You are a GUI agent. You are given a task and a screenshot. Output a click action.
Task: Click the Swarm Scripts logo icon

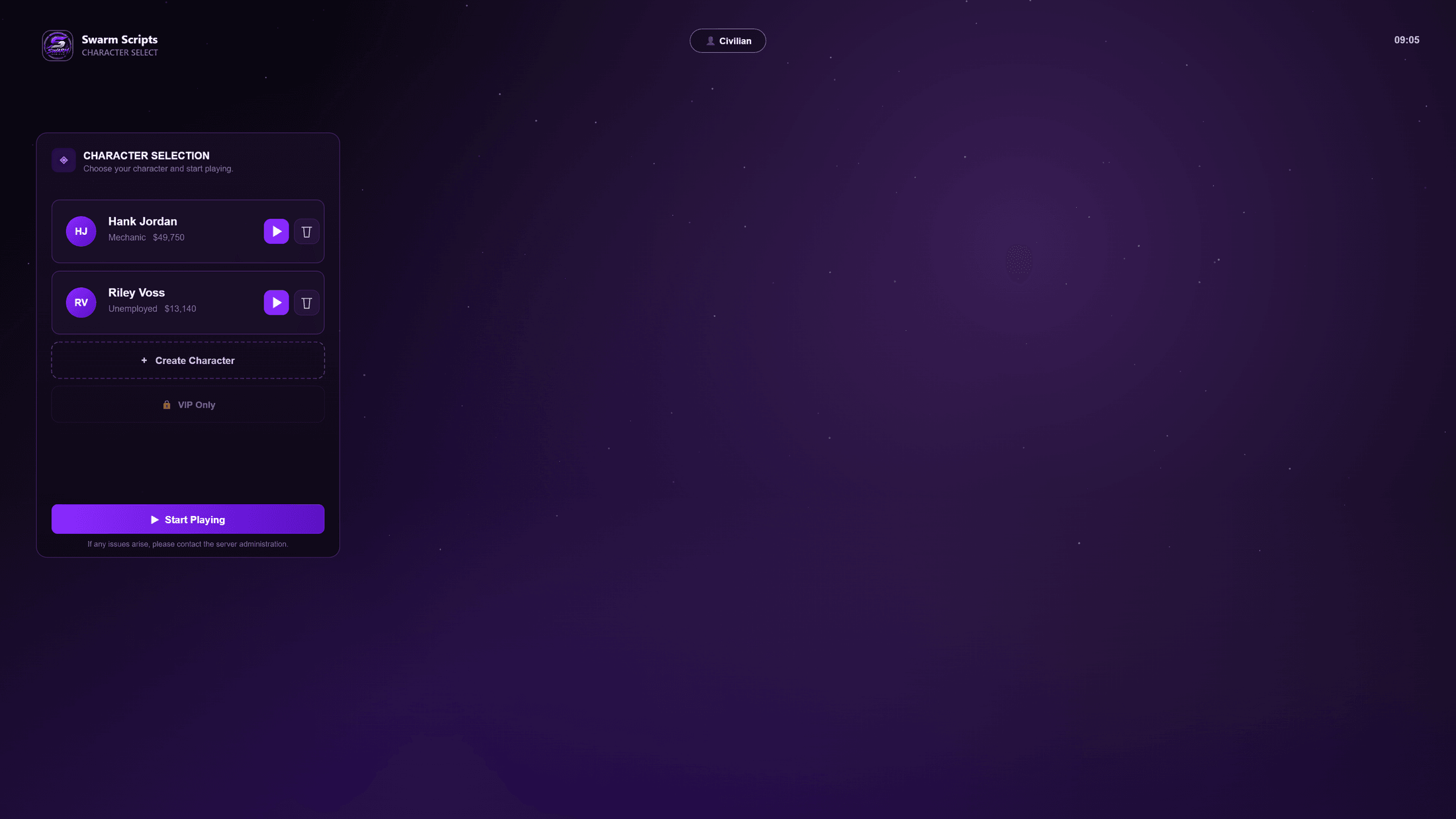pos(58,46)
